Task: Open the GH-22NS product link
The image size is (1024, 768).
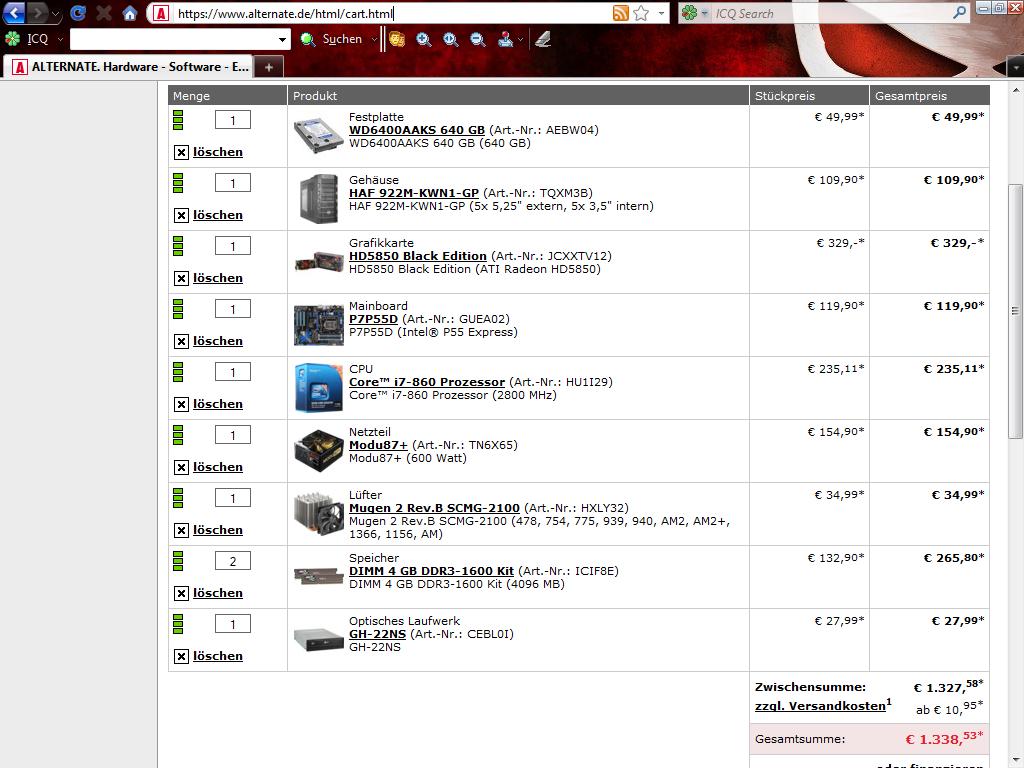Action: [377, 634]
